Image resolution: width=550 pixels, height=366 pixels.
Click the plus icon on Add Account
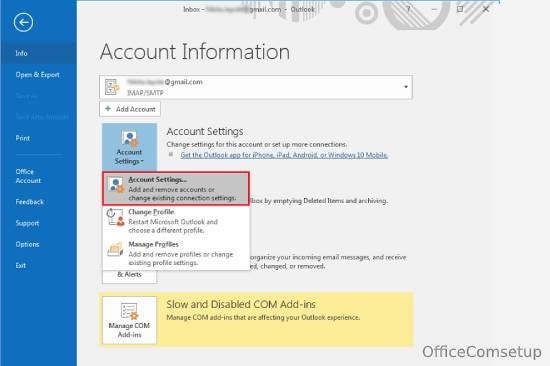pos(108,109)
